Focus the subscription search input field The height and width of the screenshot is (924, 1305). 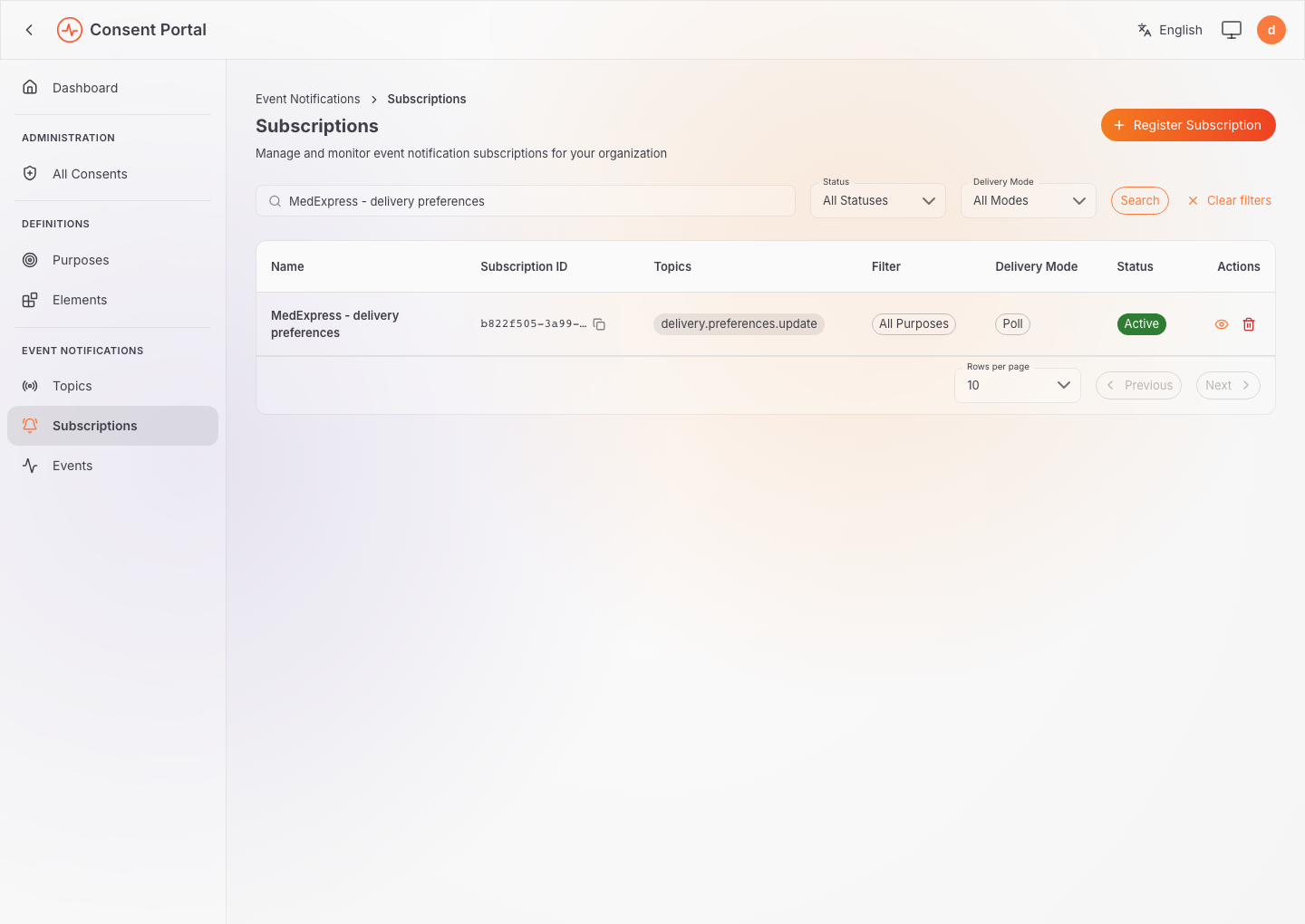tap(526, 201)
